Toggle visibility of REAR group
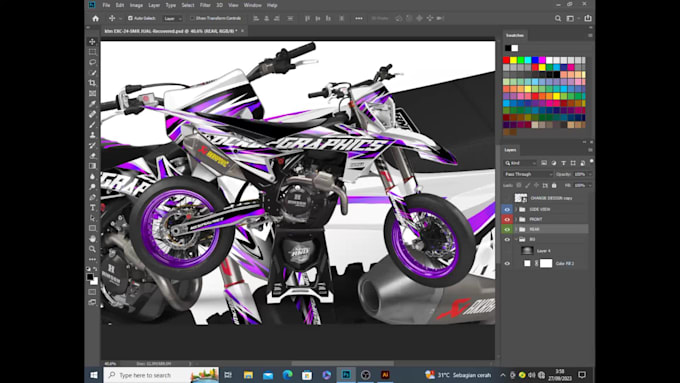The width and height of the screenshot is (680, 383). click(507, 229)
